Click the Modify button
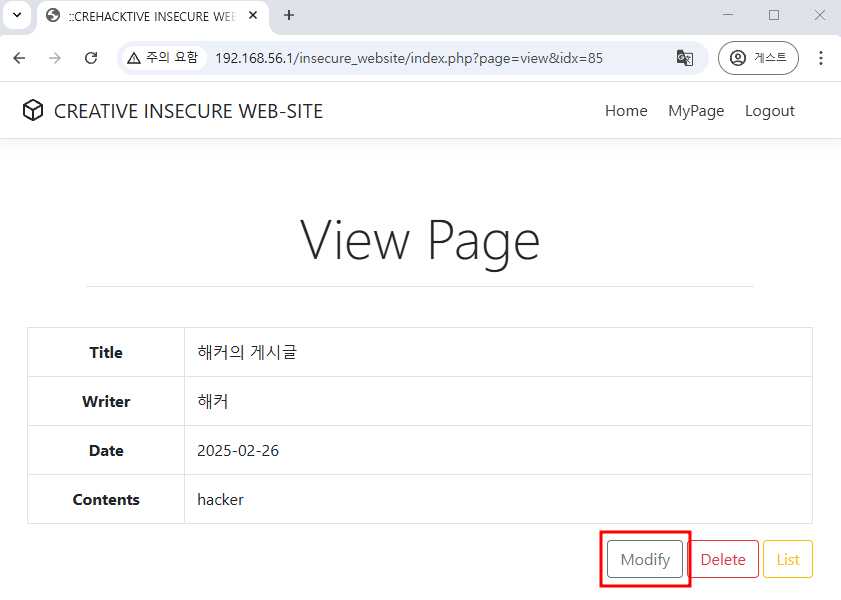The width and height of the screenshot is (841, 600). 645,559
